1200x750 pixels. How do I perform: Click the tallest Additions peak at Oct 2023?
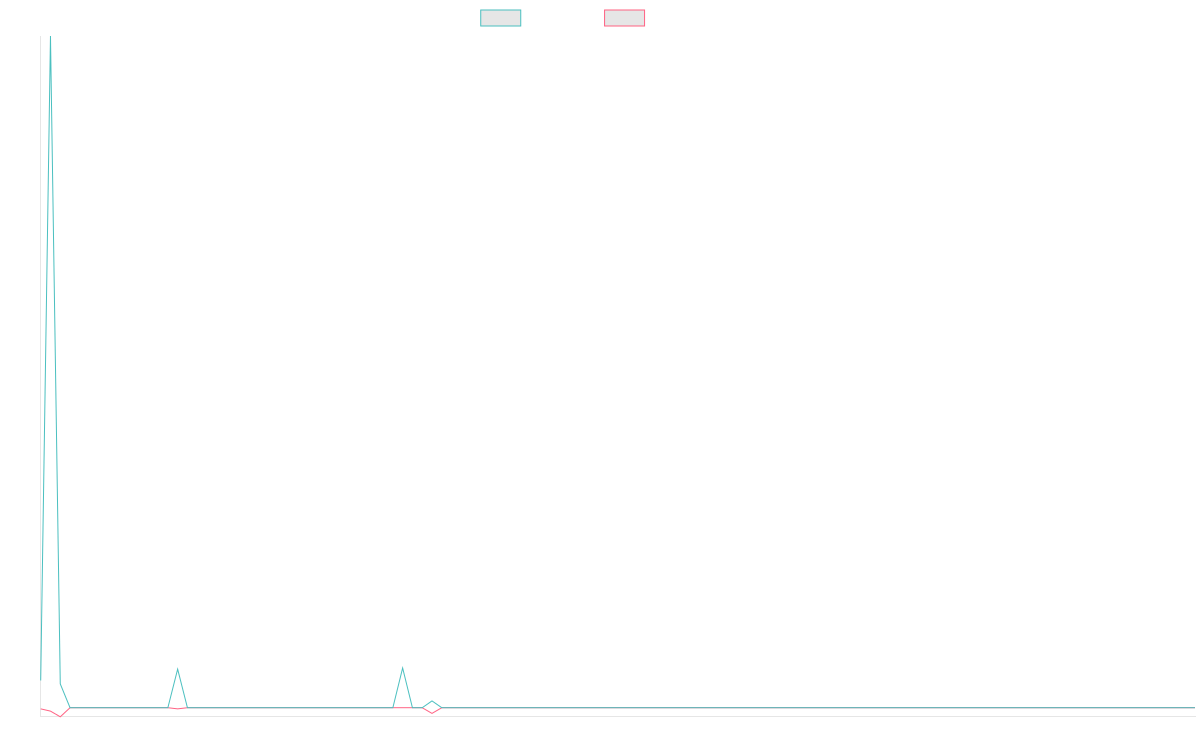[50, 37]
